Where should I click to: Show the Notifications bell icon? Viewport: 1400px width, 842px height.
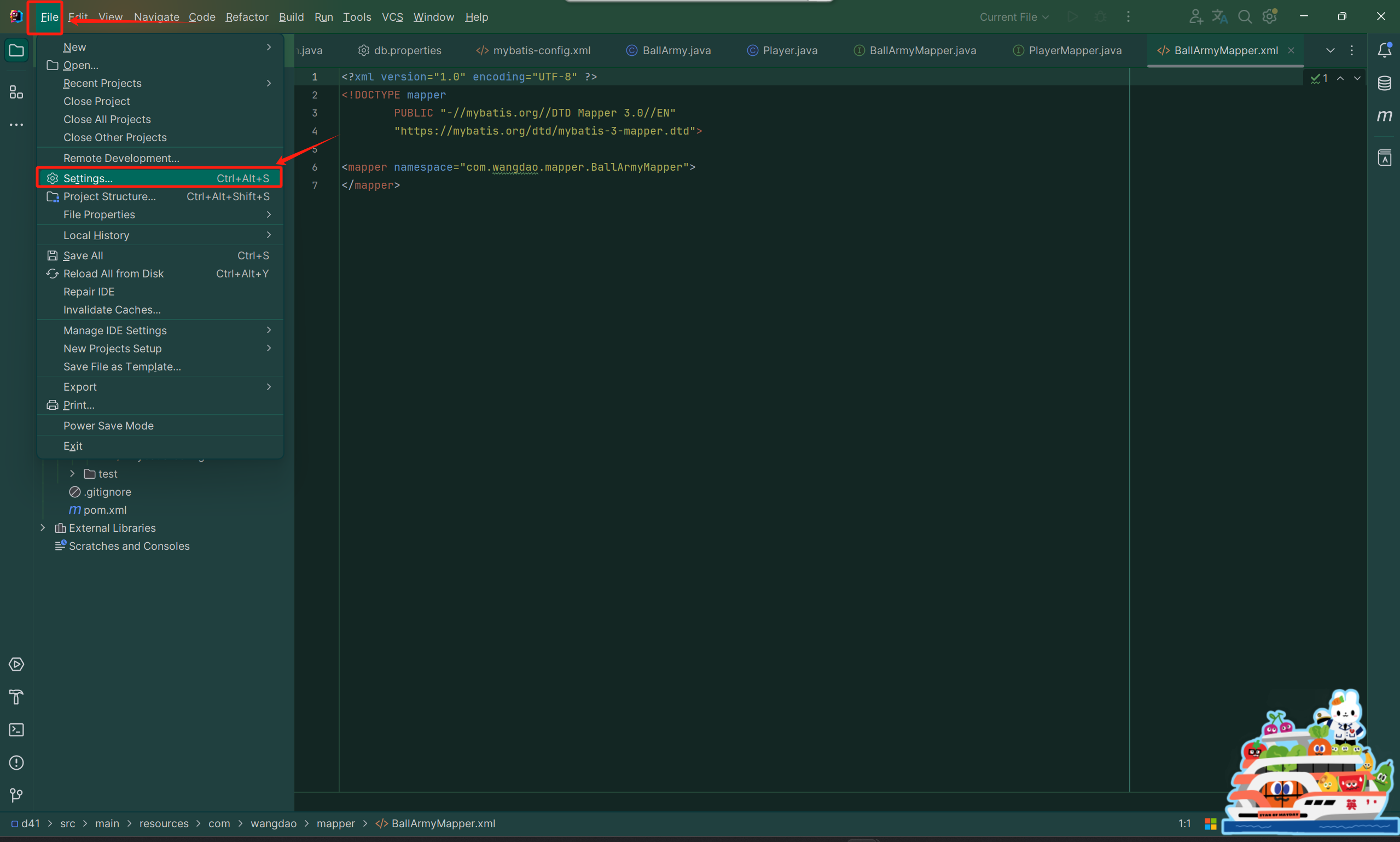coord(1384,50)
